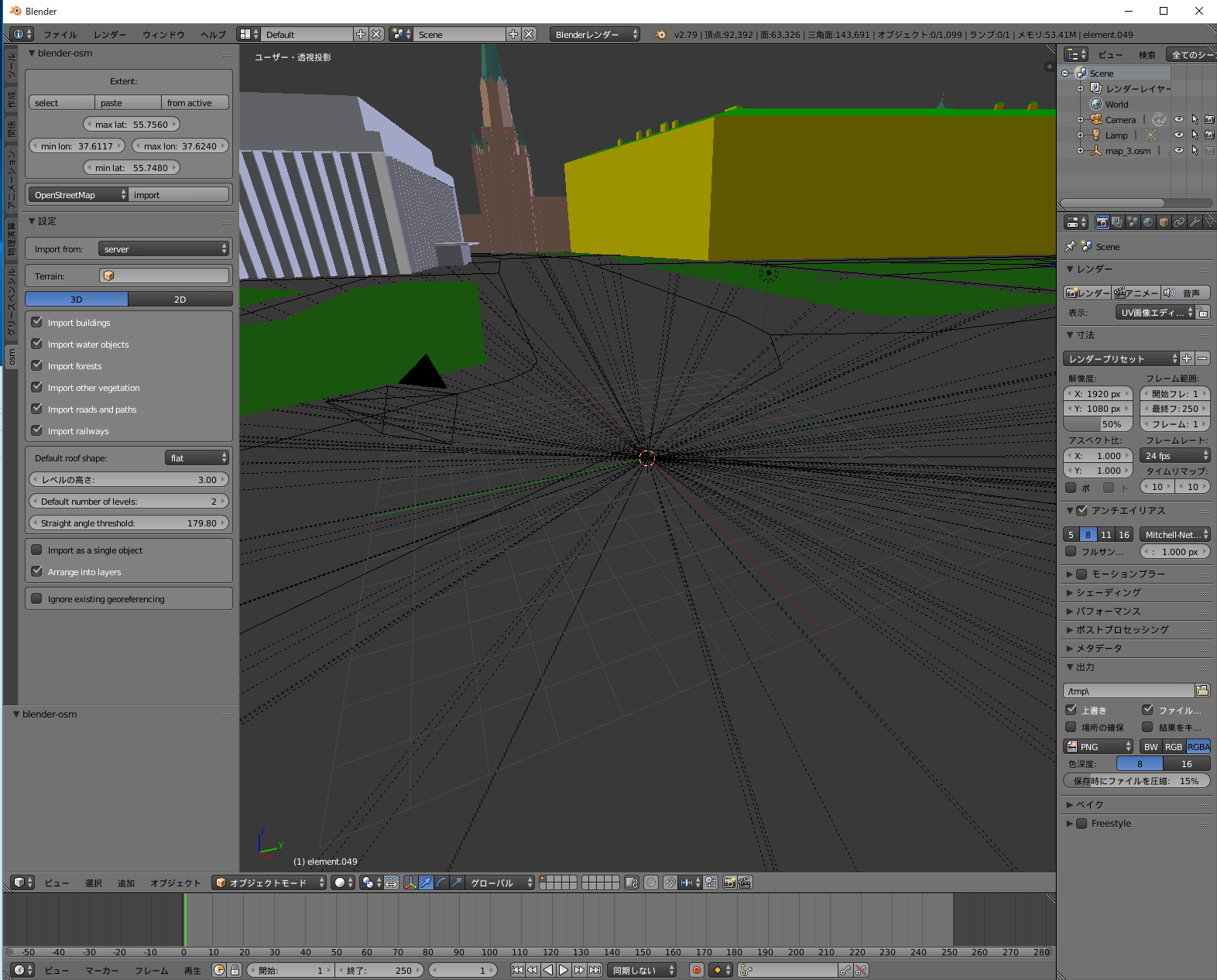
Task: Hide the Camera object with eye icon
Action: [1179, 119]
